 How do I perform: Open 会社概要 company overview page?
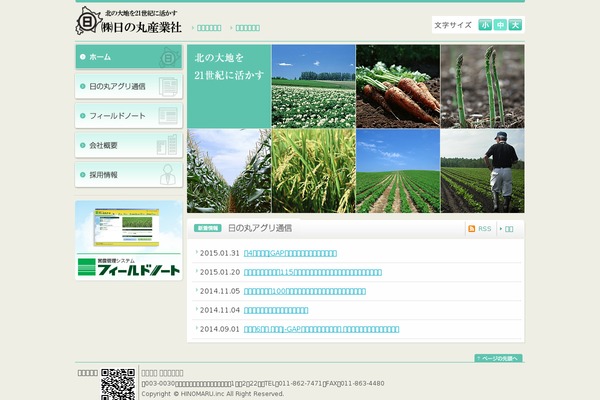point(129,145)
